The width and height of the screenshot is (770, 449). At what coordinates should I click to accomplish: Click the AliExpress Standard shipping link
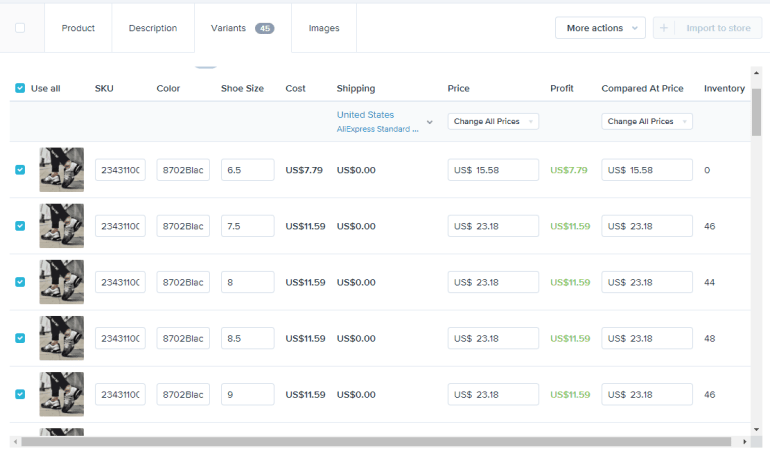pyautogui.click(x=377, y=129)
